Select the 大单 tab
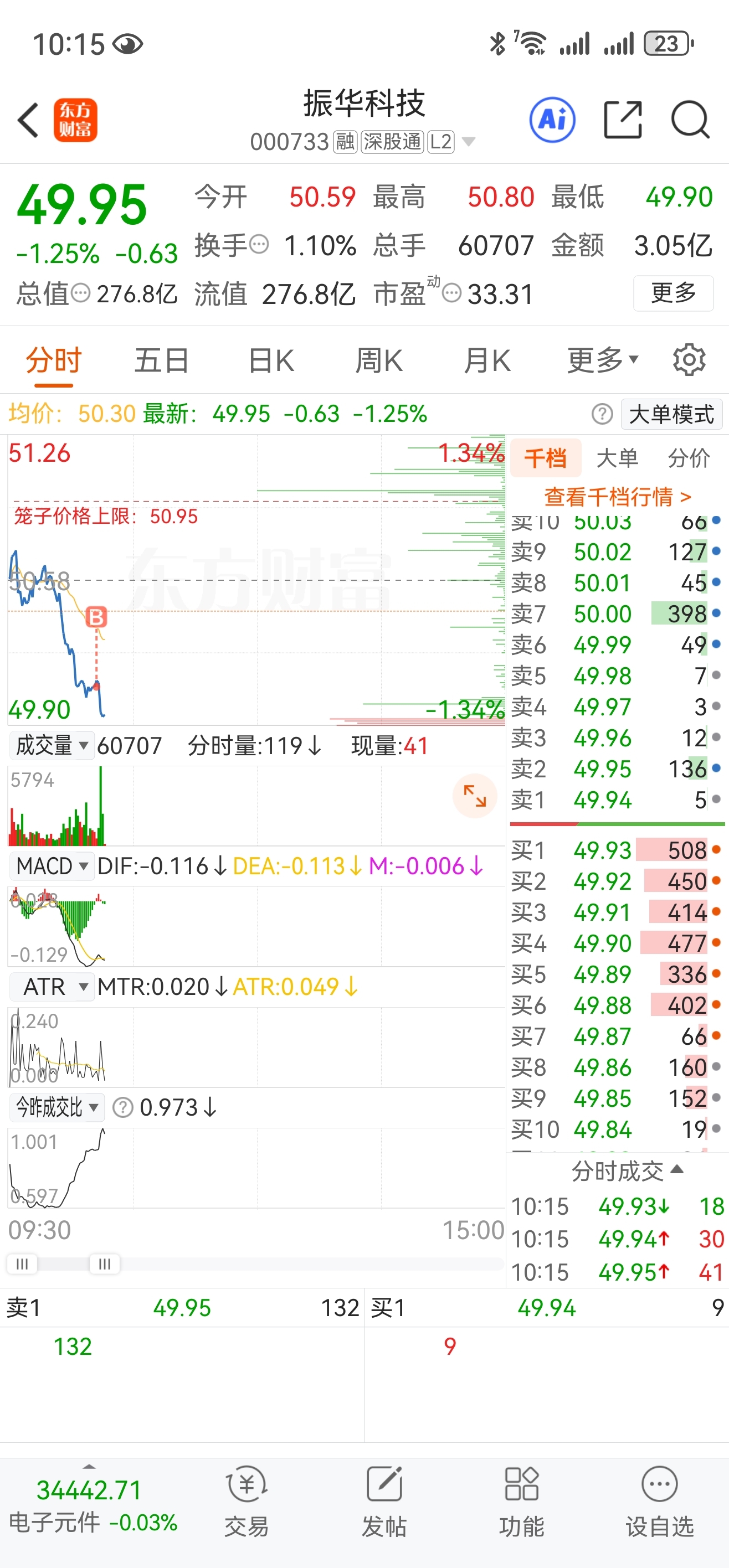The width and height of the screenshot is (729, 1568). [x=617, y=457]
